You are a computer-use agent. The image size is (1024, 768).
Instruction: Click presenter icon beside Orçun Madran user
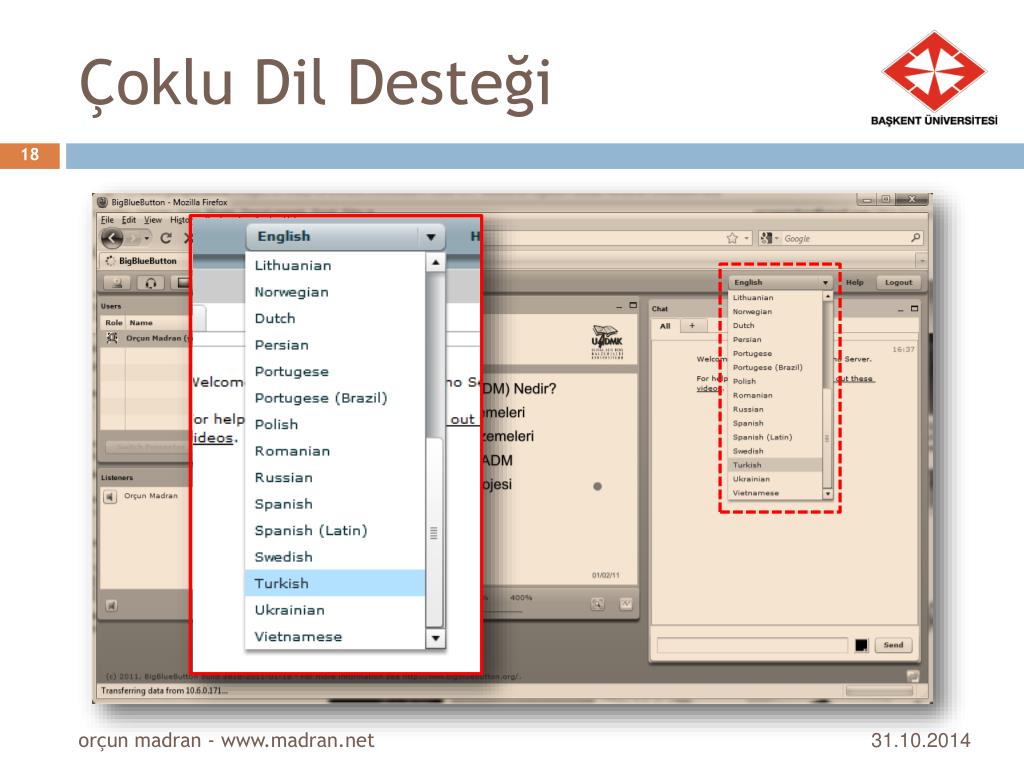tap(112, 338)
